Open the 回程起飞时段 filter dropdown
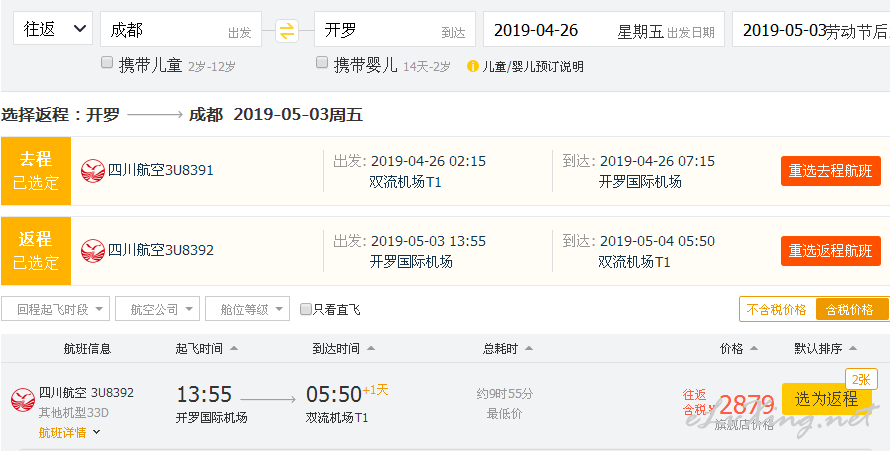The width and height of the screenshot is (890, 451). (56, 309)
